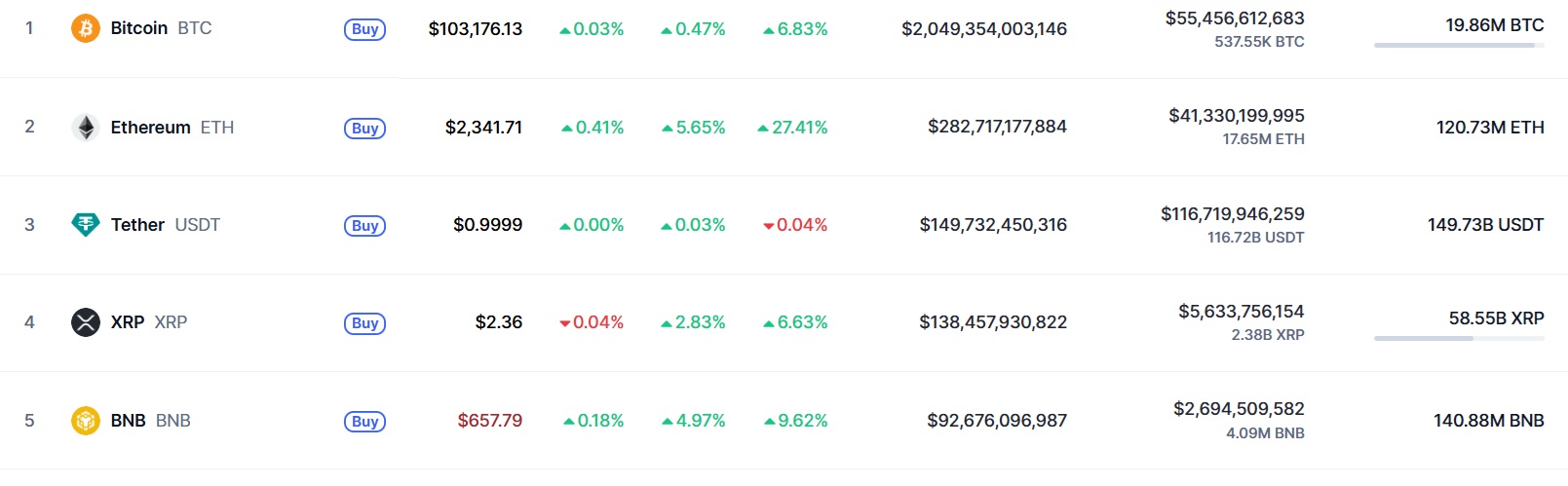Click Tether's 24h volume $116,719,946,259
1568x486 pixels.
point(1233,214)
